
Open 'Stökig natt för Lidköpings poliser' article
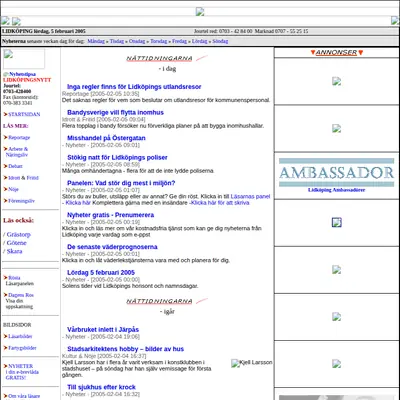click(117, 157)
